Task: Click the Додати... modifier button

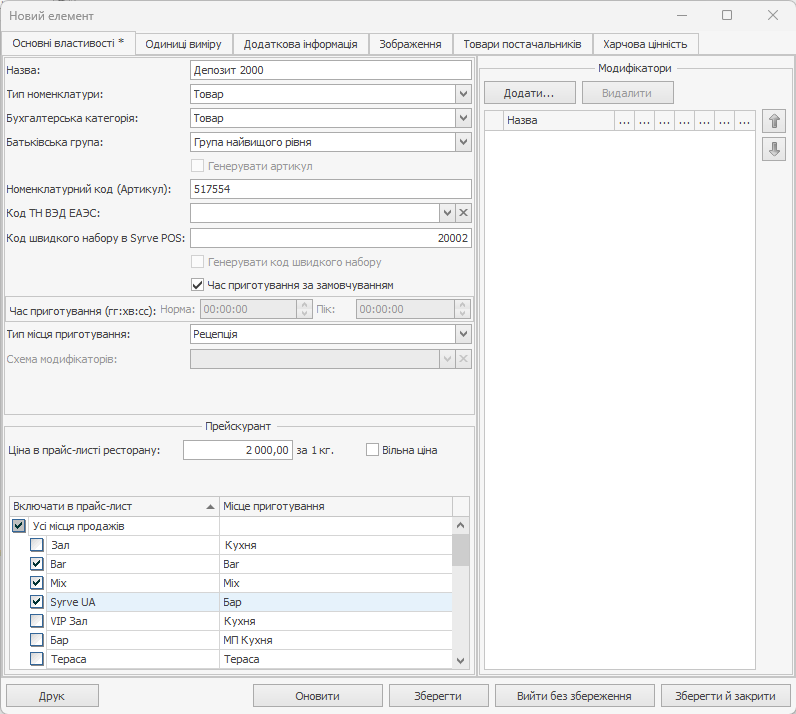Action: (529, 93)
